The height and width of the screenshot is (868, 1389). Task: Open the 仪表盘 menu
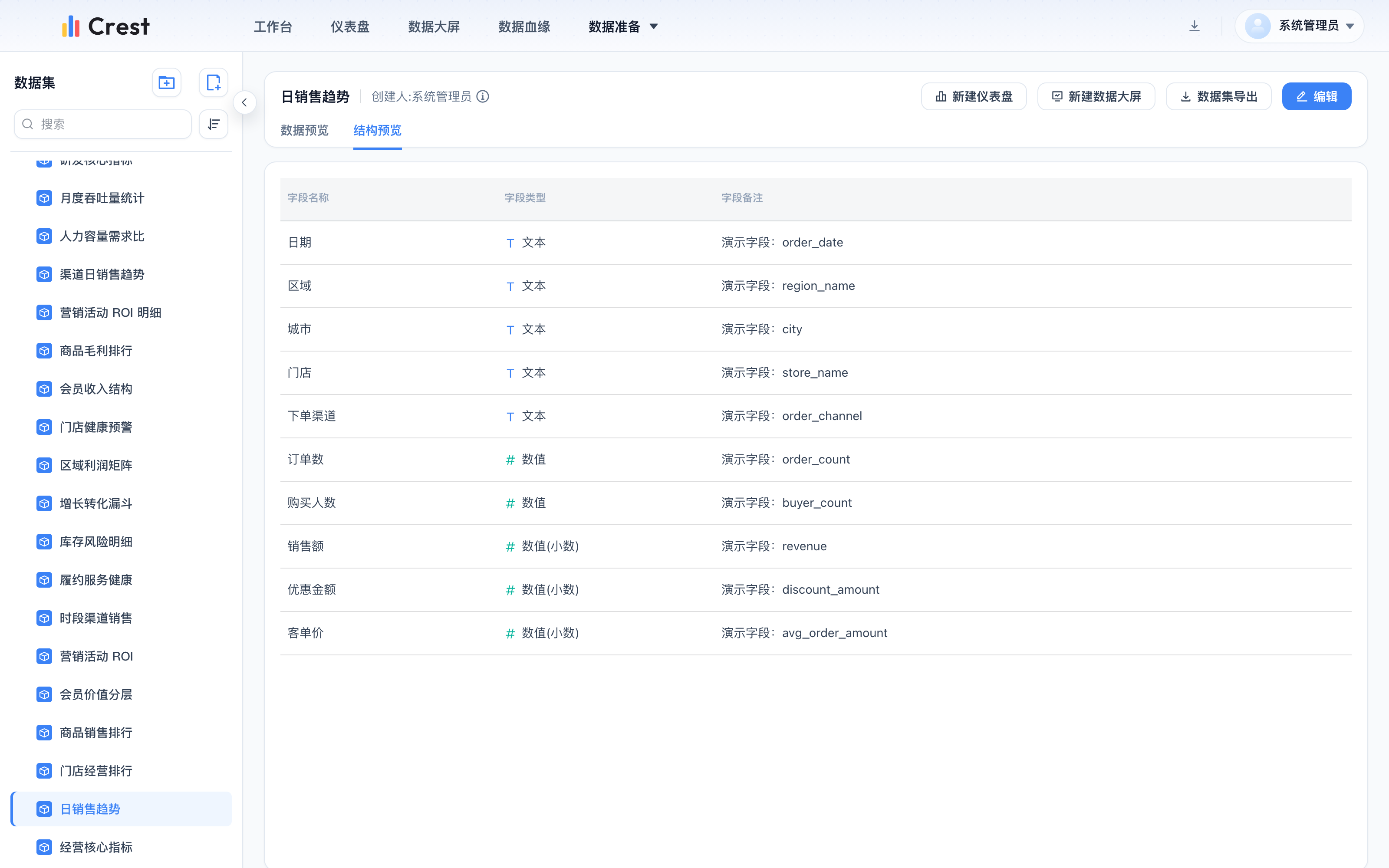pos(350,26)
